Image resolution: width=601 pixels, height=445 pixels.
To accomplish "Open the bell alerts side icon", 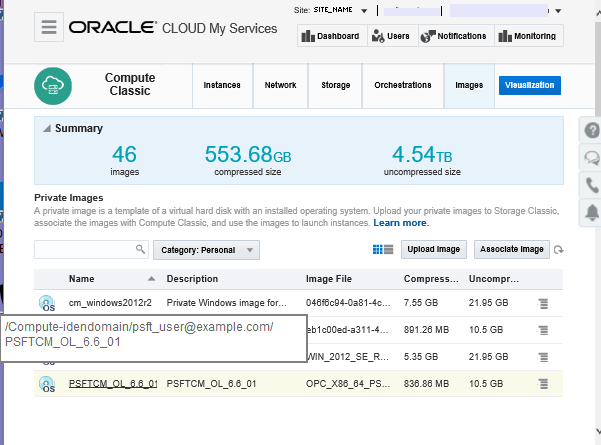I will [592, 211].
